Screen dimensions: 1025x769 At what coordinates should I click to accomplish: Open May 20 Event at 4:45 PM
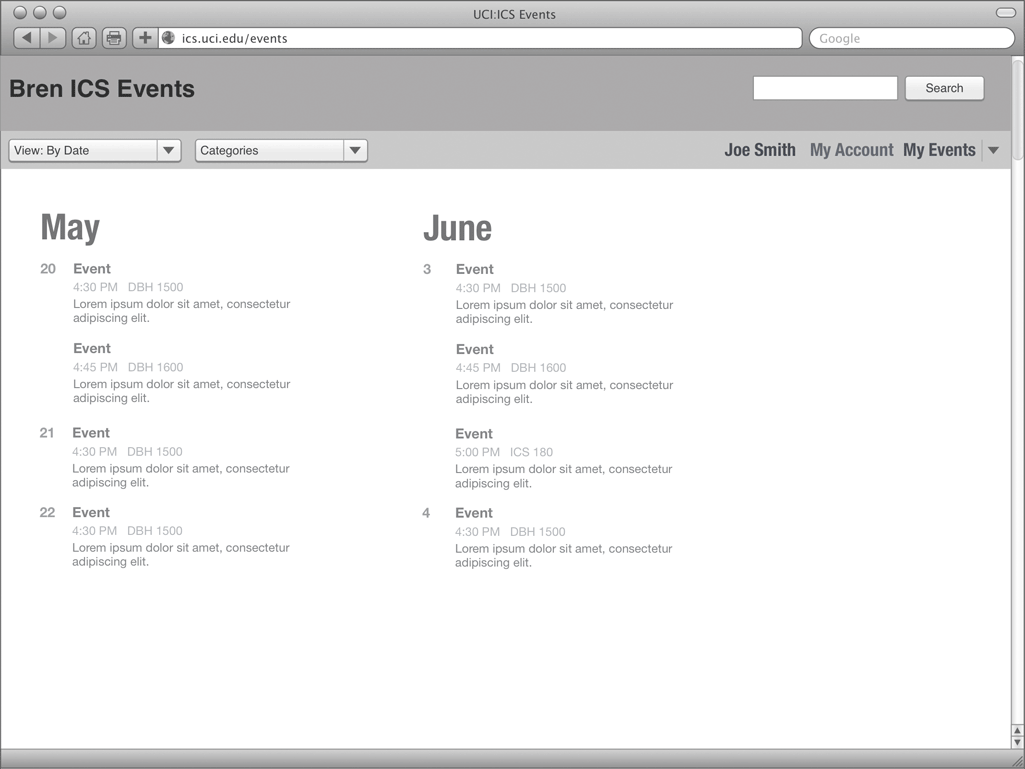pos(92,349)
